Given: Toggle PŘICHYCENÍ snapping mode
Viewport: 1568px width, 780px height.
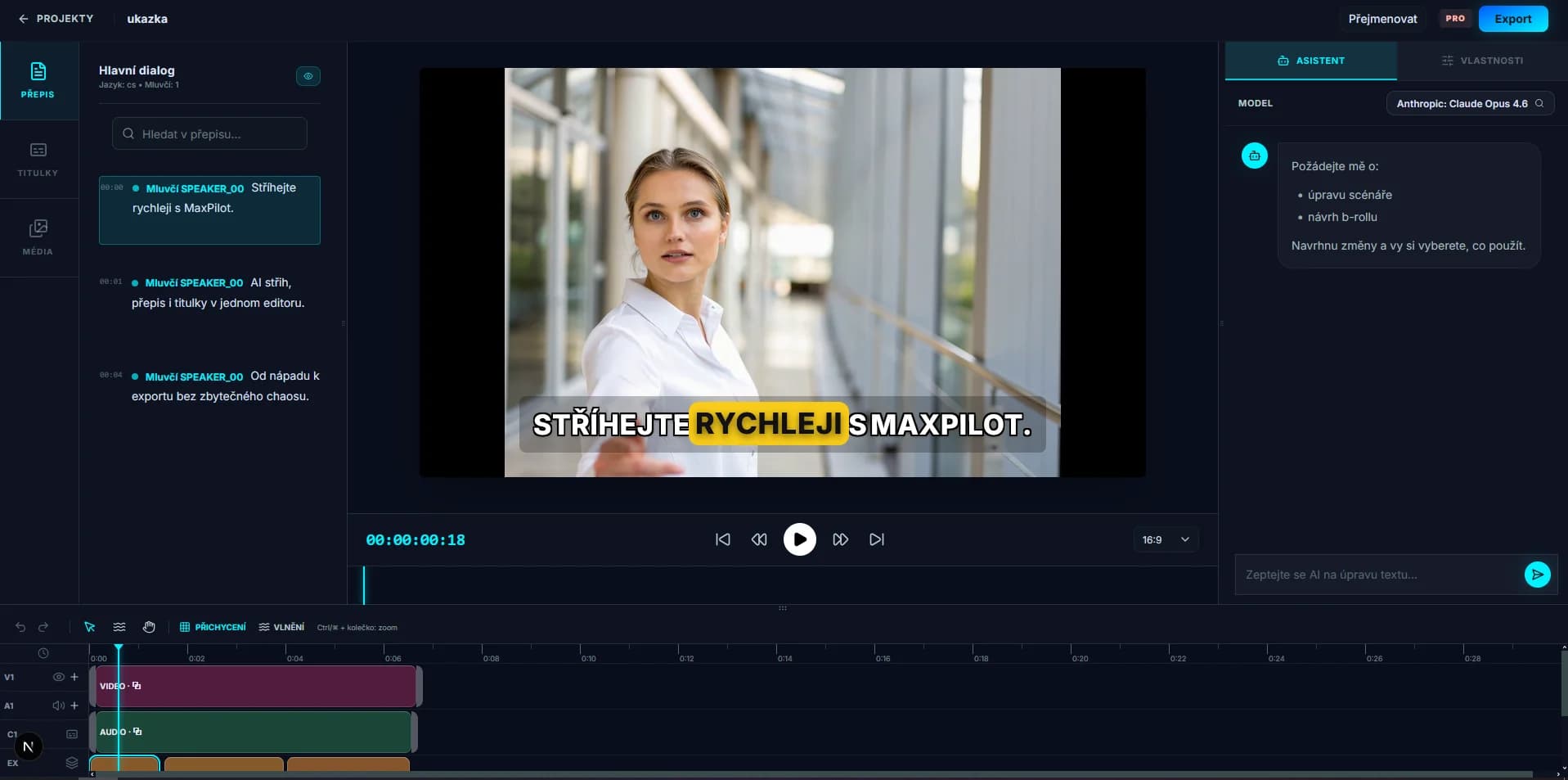Looking at the screenshot, I should coord(213,627).
